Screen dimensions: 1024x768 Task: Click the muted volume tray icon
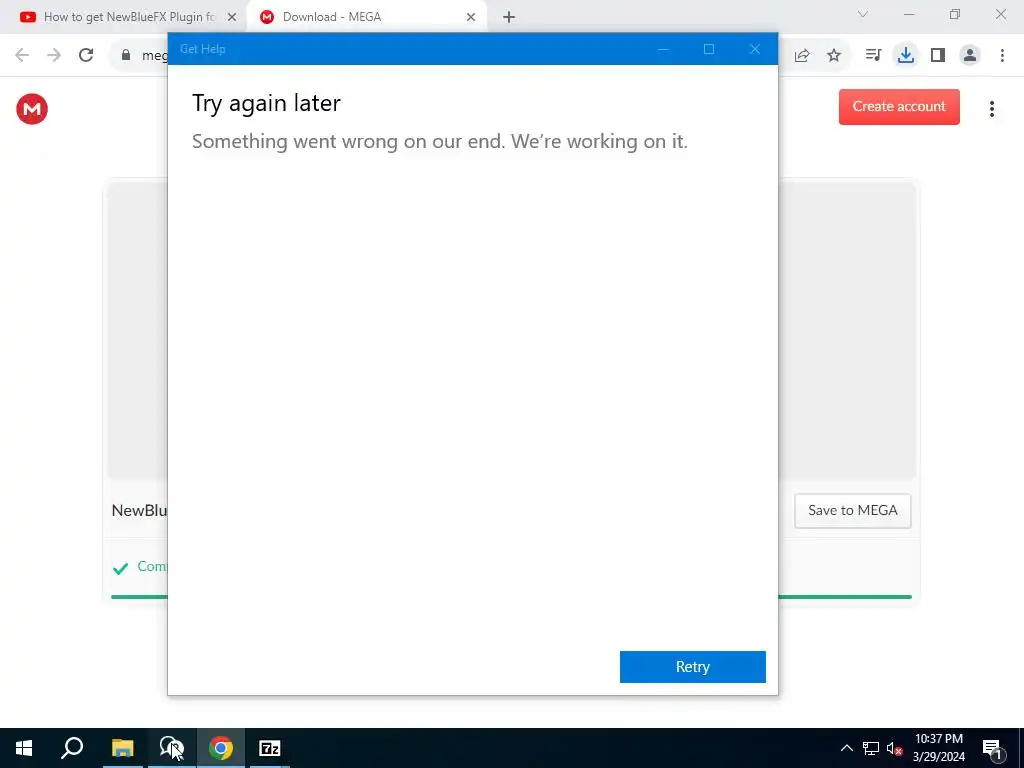(x=894, y=748)
